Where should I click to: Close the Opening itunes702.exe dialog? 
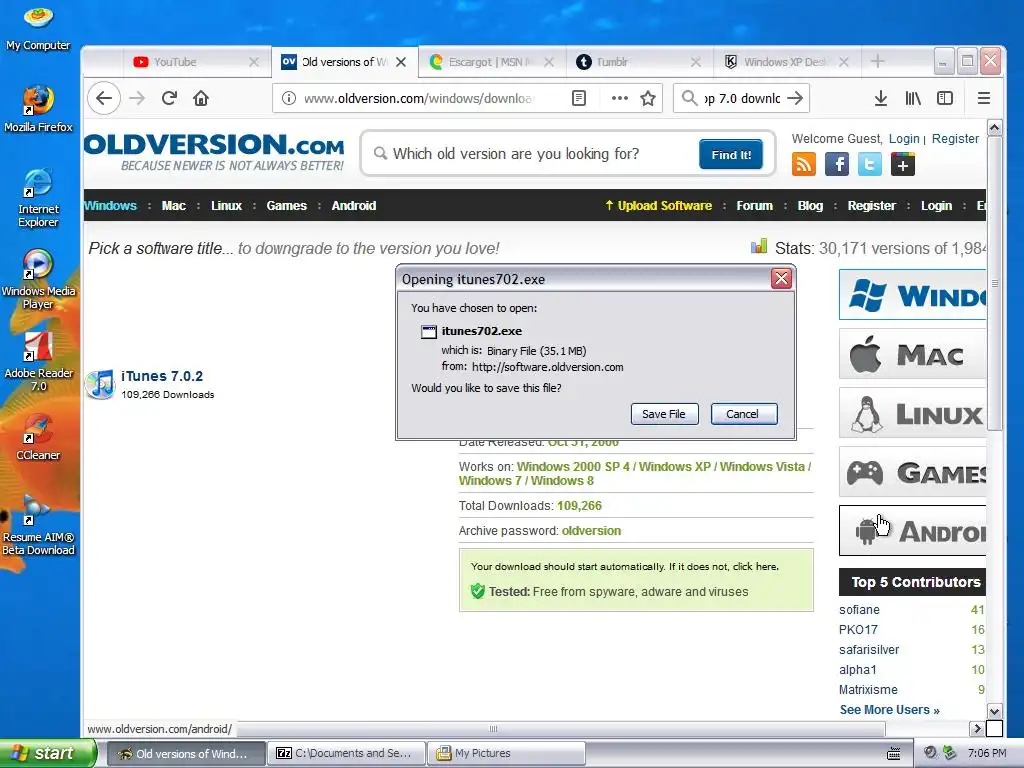(781, 279)
